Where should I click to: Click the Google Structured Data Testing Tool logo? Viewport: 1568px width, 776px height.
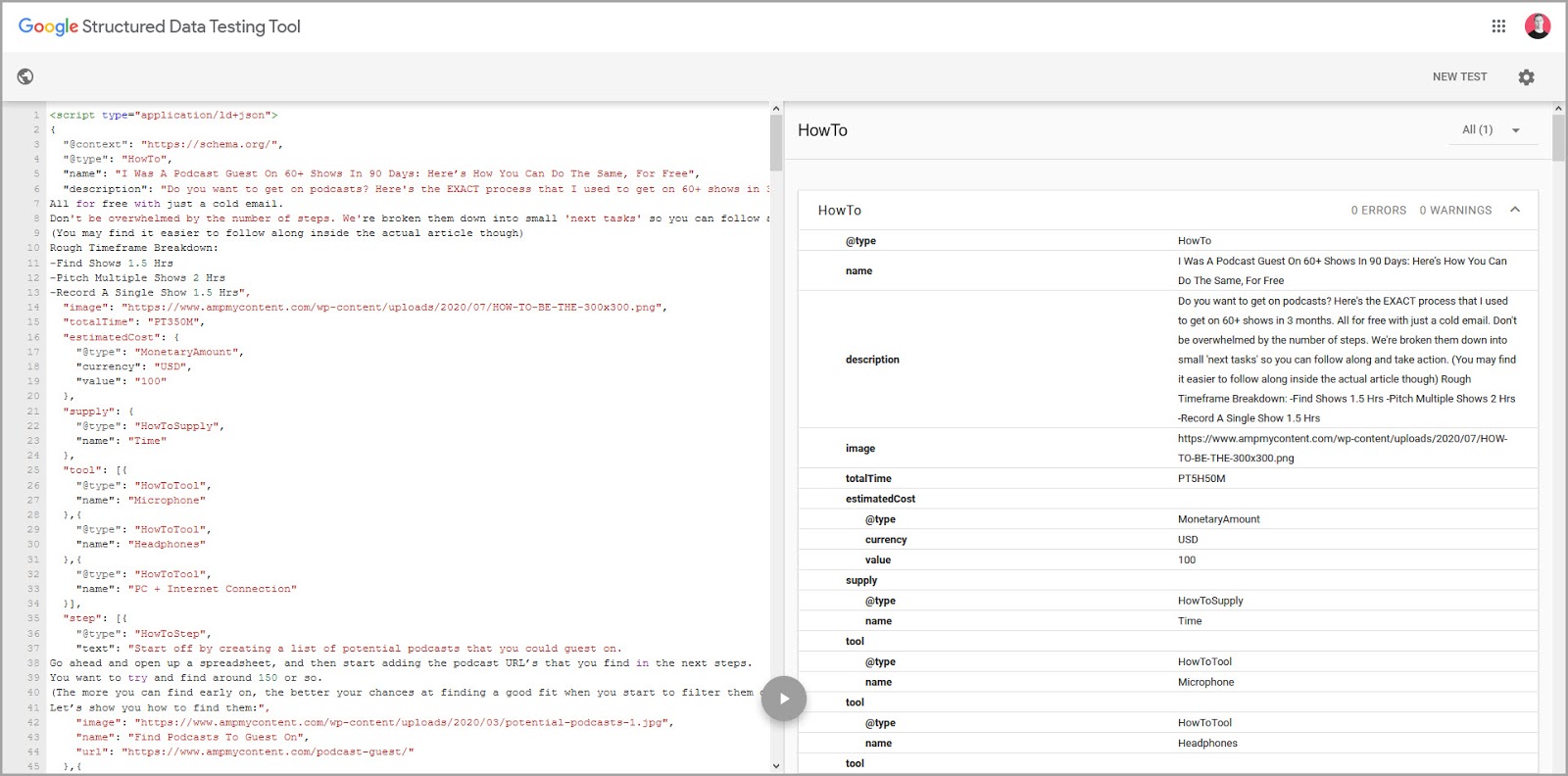(160, 26)
